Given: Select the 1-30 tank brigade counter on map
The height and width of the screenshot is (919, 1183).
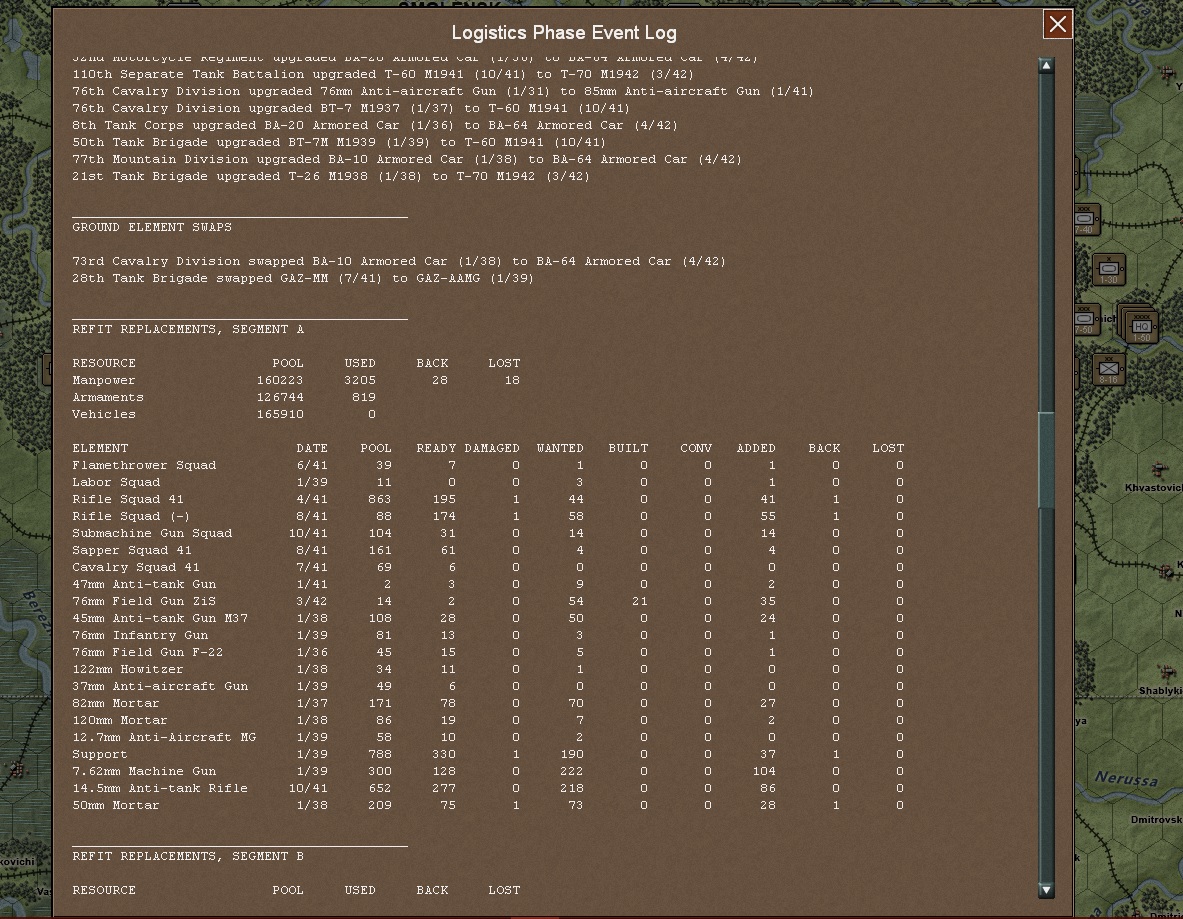Looking at the screenshot, I should pos(1109,270).
